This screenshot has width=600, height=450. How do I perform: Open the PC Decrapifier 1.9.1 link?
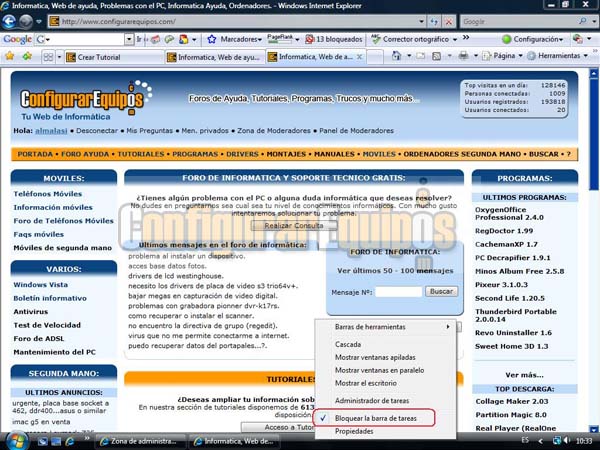pyautogui.click(x=513, y=258)
